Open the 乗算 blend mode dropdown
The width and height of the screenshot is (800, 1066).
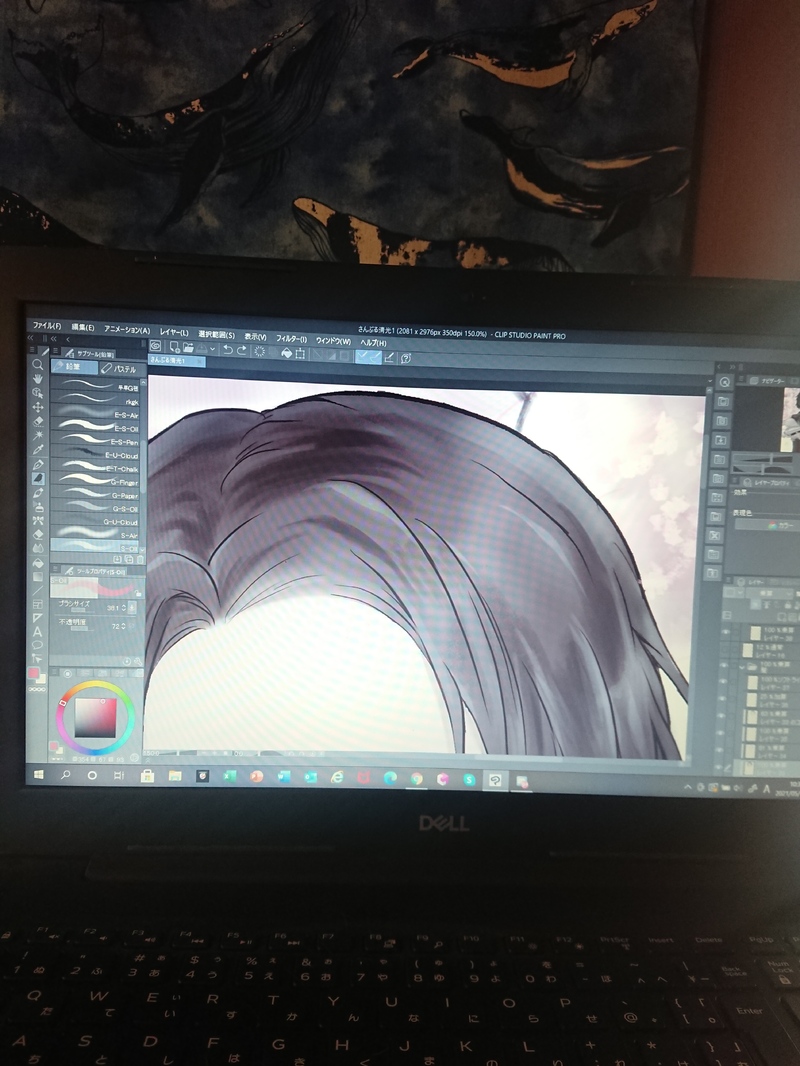[x=767, y=595]
